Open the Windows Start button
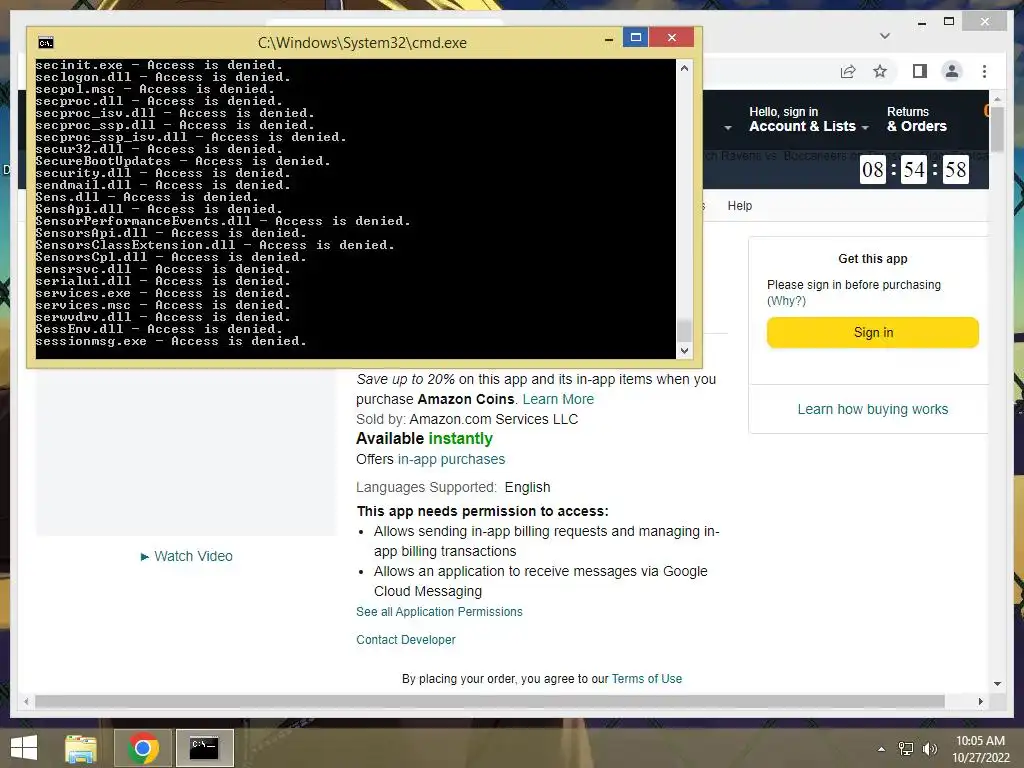The image size is (1024, 768). (24, 748)
